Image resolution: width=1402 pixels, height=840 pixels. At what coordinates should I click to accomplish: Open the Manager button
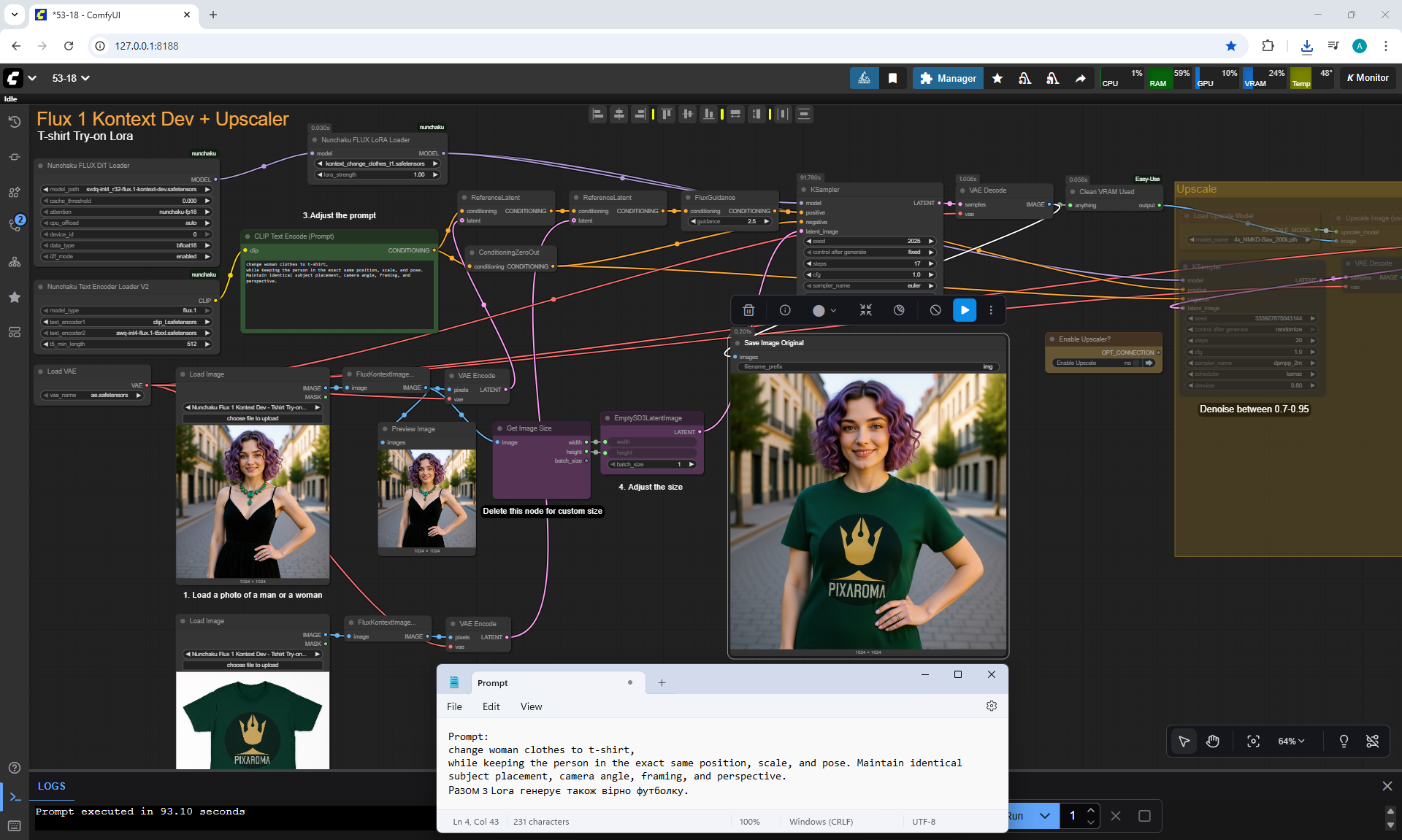coord(948,78)
